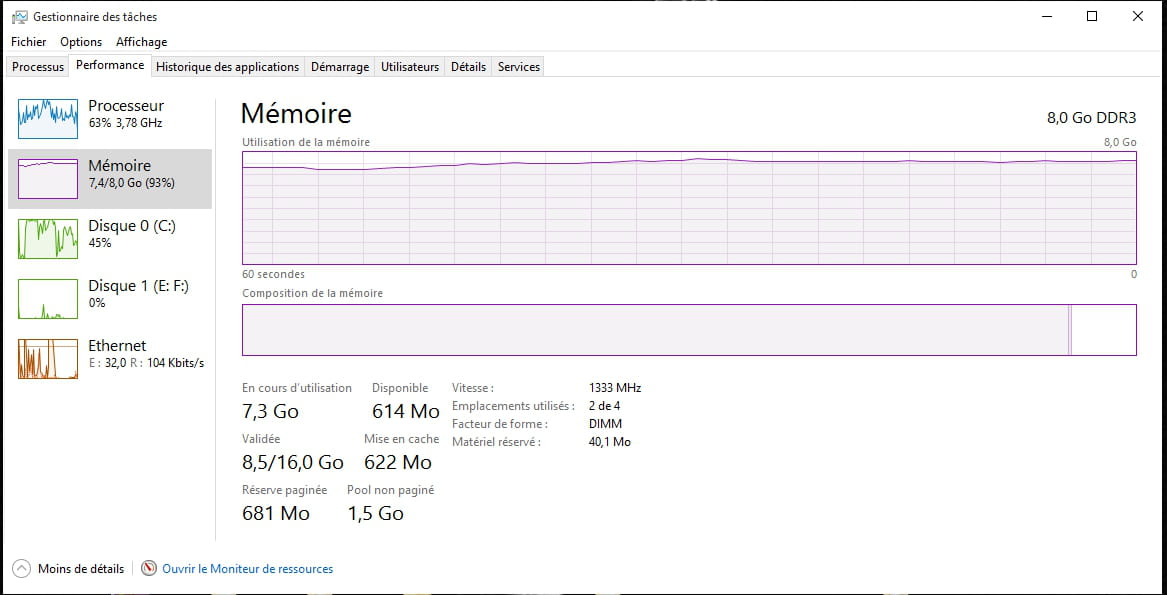This screenshot has height=595, width=1167.
Task: Select the Ethernet network graph icon
Action: [47, 358]
